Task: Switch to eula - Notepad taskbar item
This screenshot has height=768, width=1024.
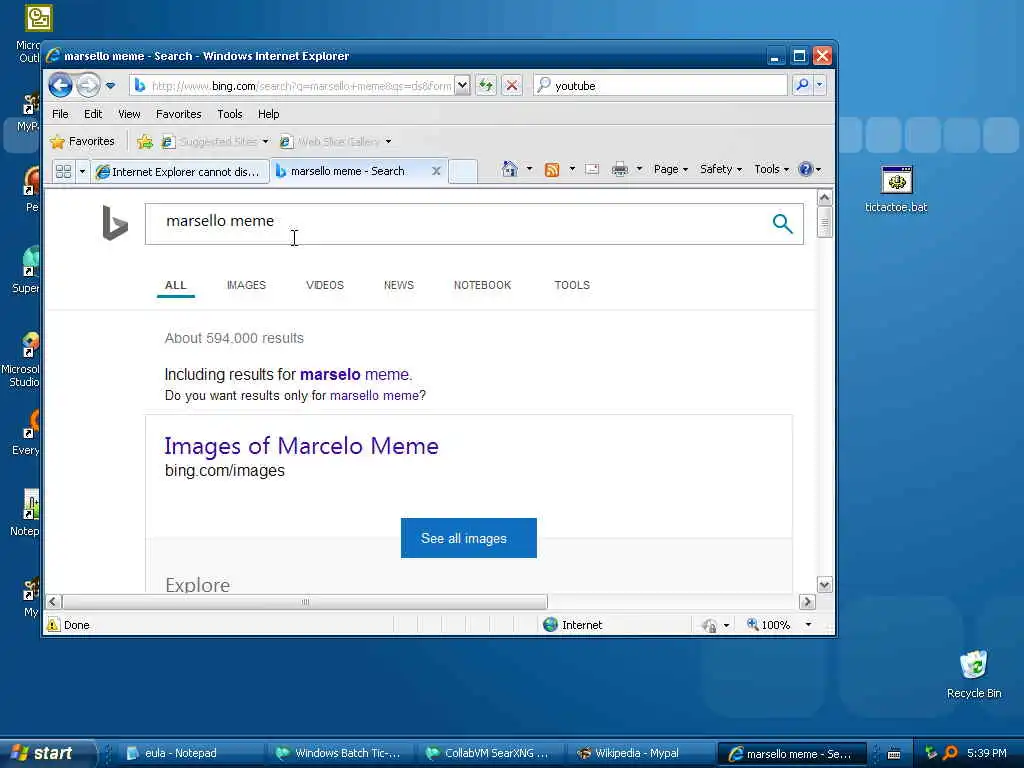Action: tap(189, 754)
